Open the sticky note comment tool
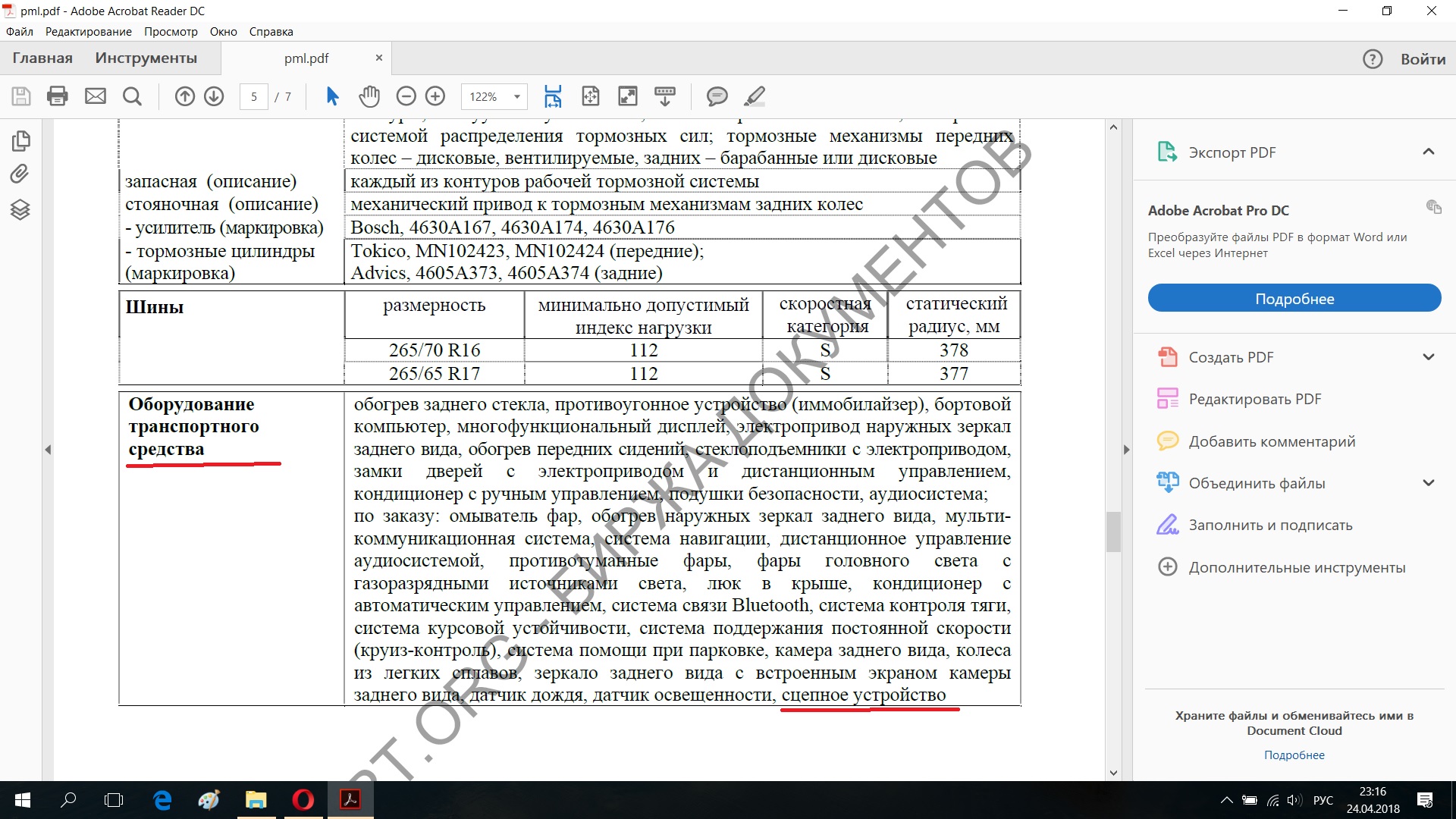 (717, 96)
